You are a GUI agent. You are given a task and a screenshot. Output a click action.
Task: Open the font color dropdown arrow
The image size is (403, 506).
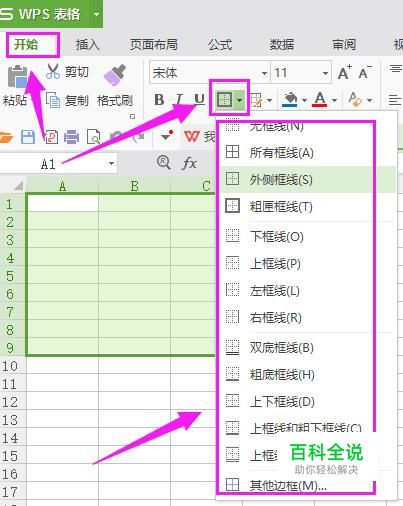coord(334,100)
